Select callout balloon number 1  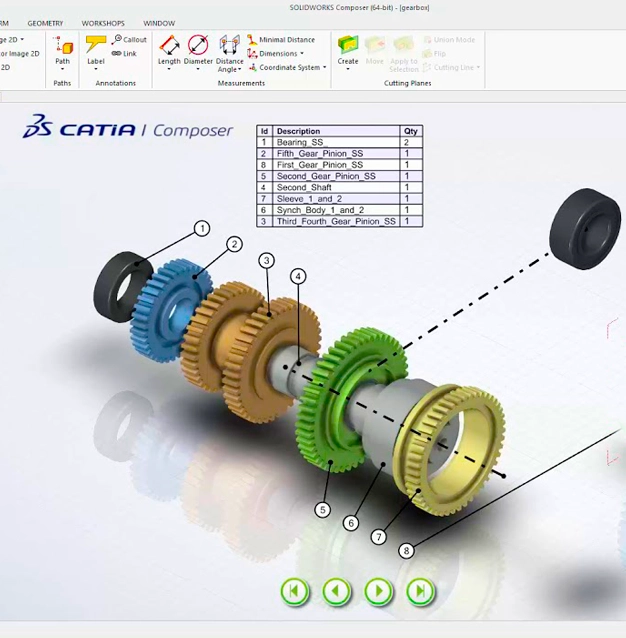tap(202, 229)
